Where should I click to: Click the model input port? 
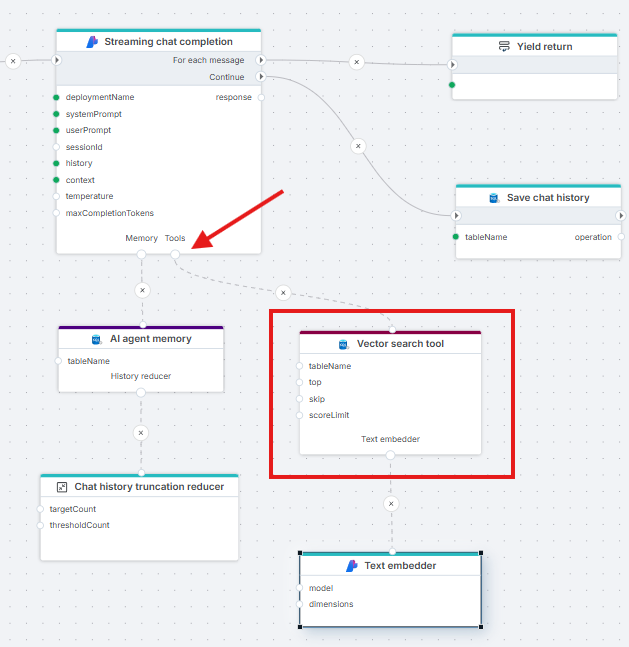coord(300,588)
